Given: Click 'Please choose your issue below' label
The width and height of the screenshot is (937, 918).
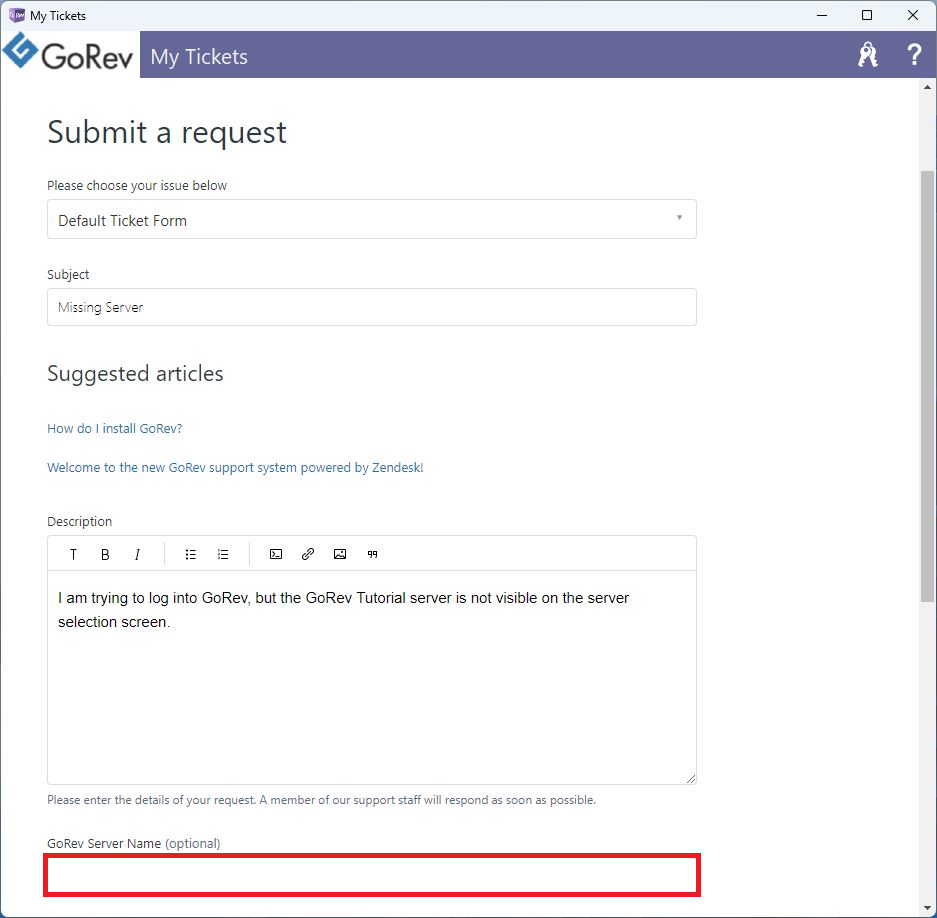Looking at the screenshot, I should (x=137, y=185).
